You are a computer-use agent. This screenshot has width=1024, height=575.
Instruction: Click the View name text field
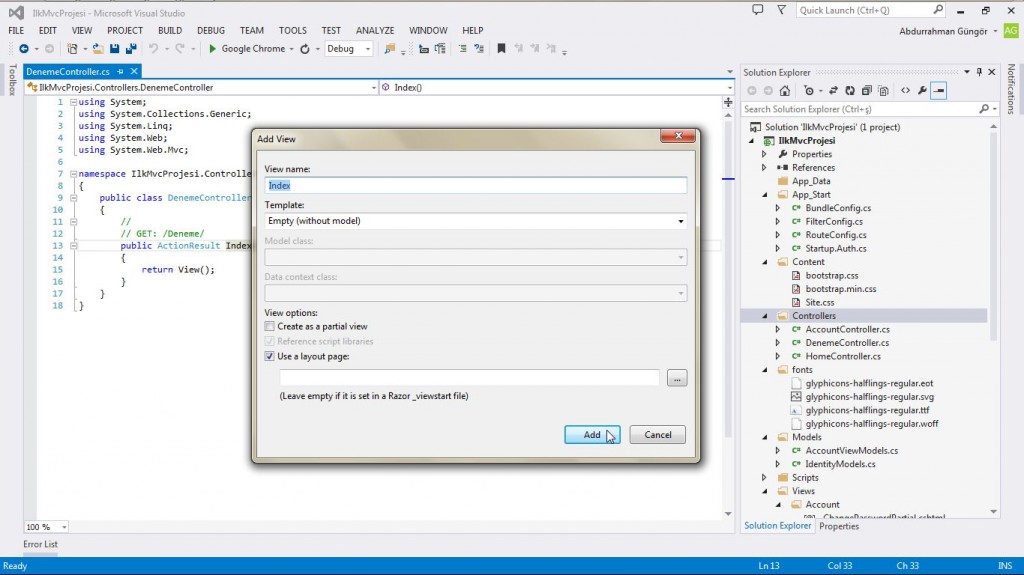[476, 185]
